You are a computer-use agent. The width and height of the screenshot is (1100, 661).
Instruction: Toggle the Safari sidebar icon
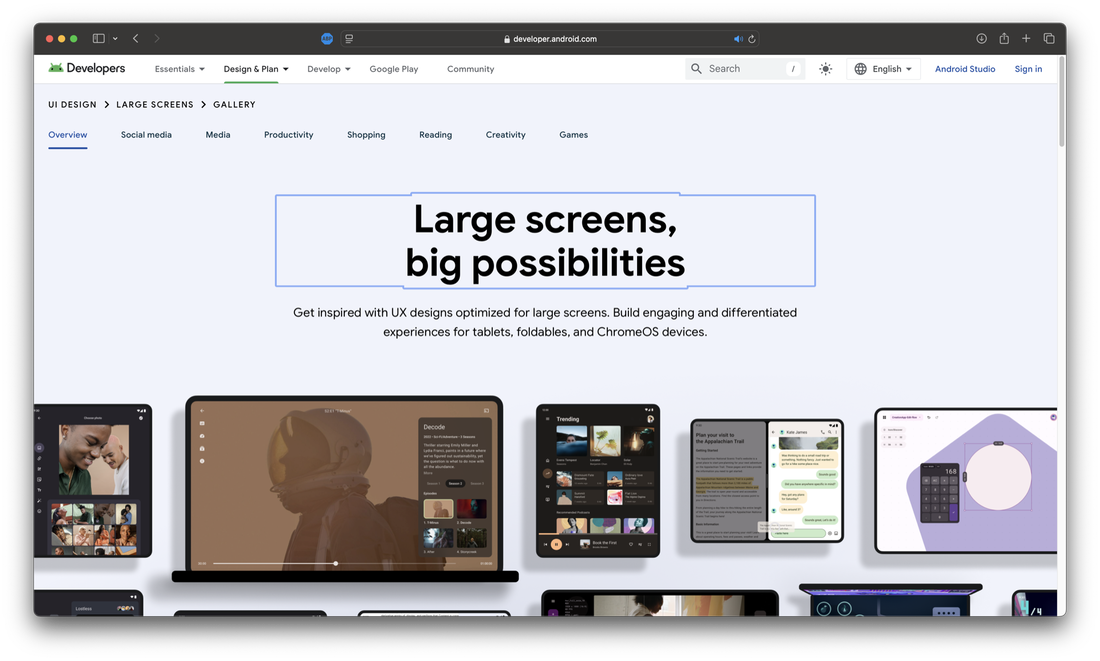tap(99, 39)
